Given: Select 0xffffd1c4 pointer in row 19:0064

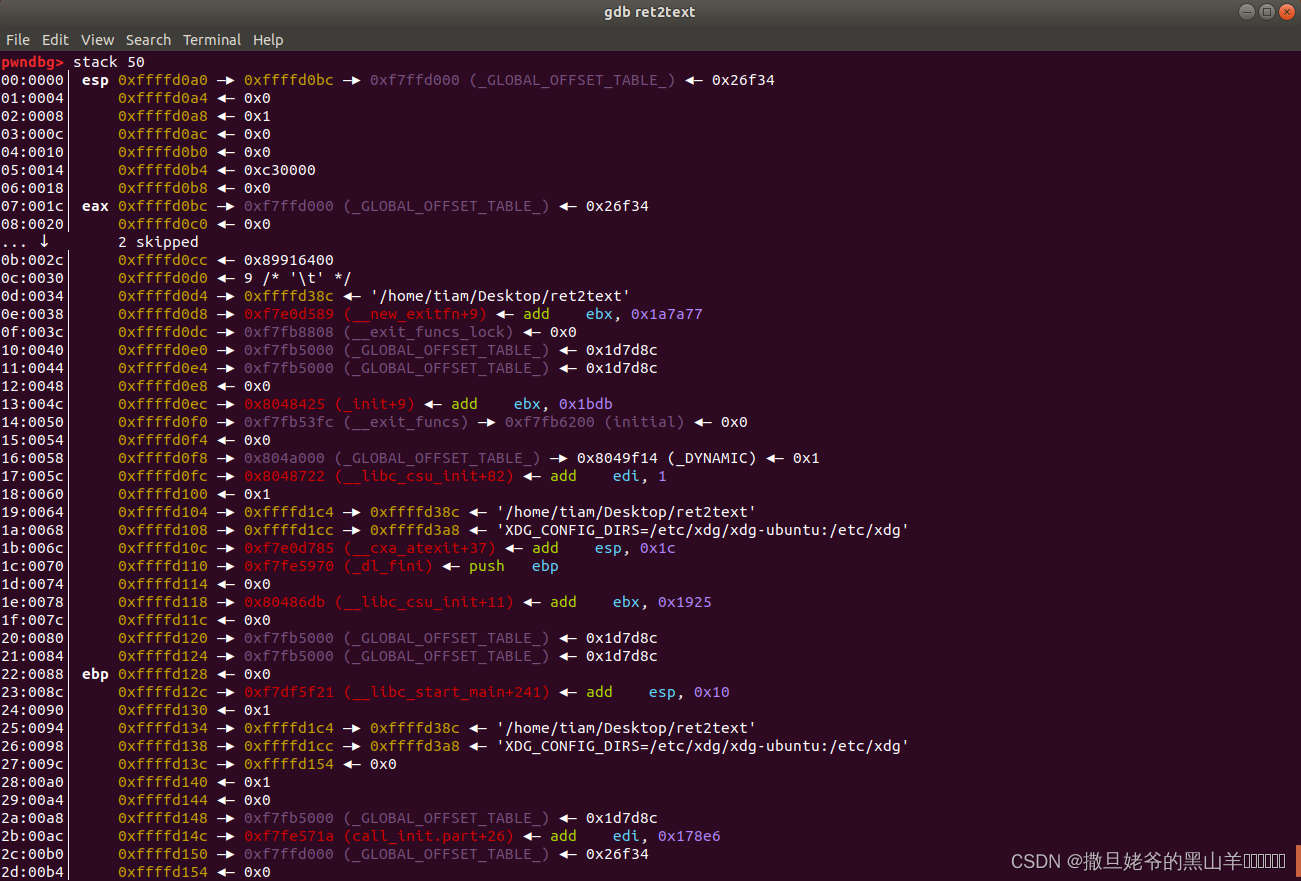Looking at the screenshot, I should click(289, 512).
